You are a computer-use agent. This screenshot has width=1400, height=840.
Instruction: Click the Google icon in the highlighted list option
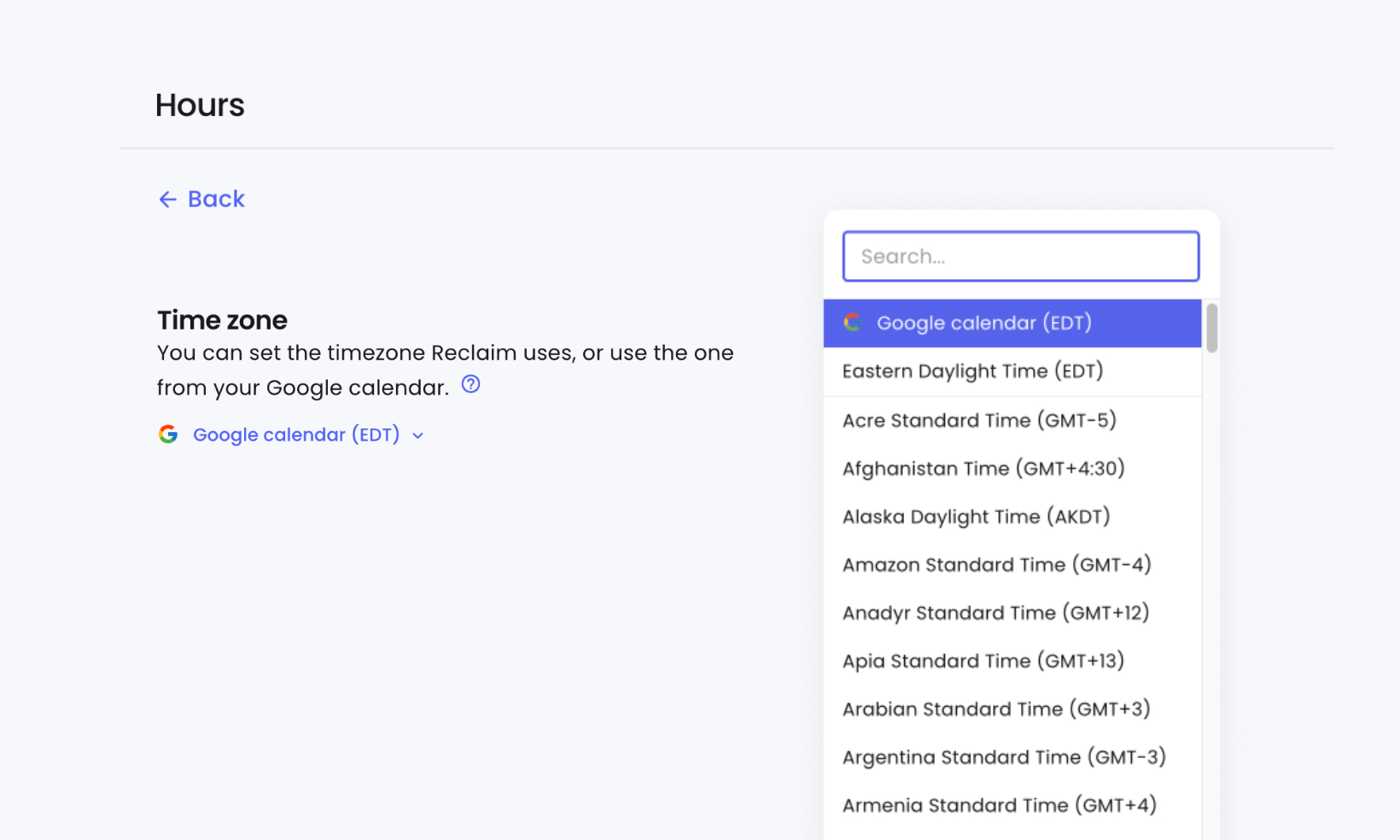pos(852,323)
